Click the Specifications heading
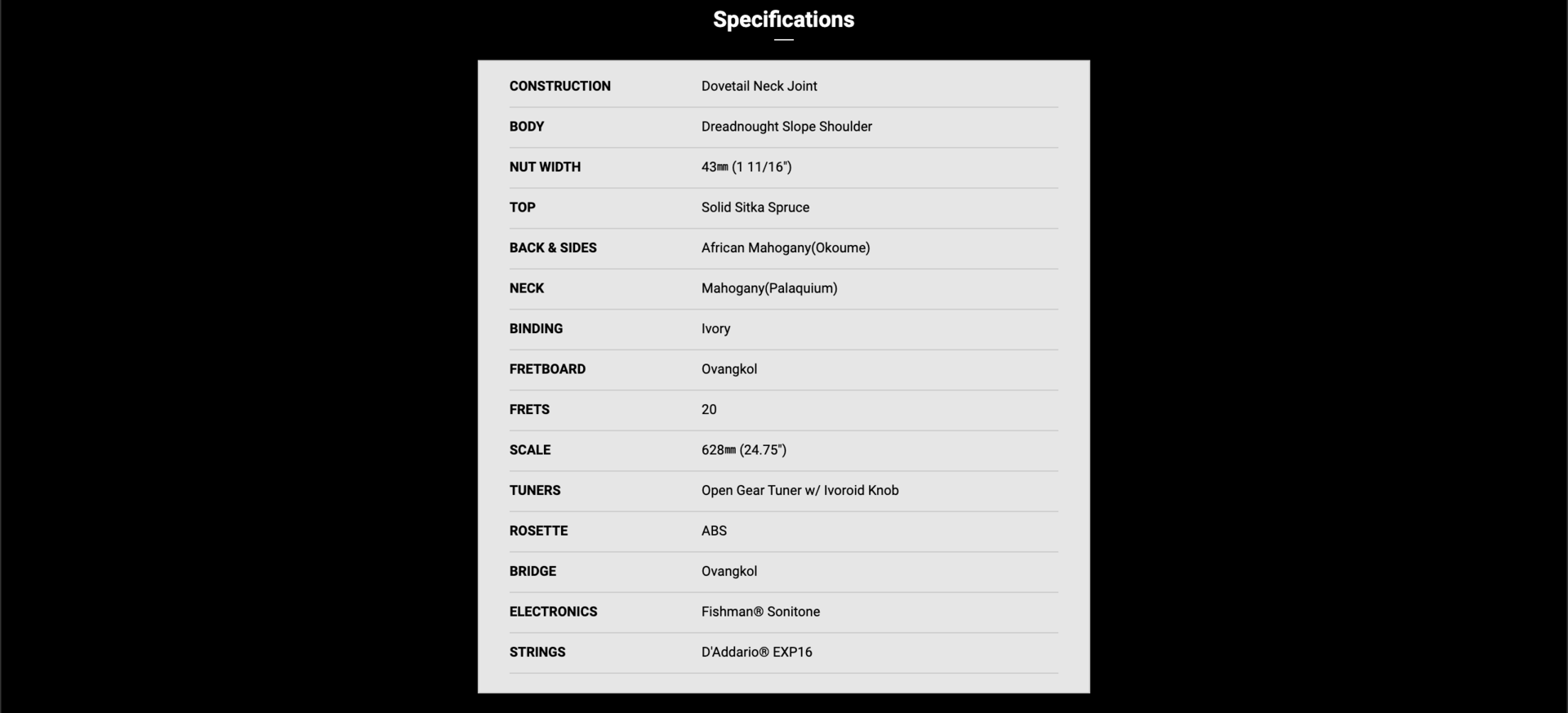Viewport: 1568px width, 713px height. tap(783, 20)
